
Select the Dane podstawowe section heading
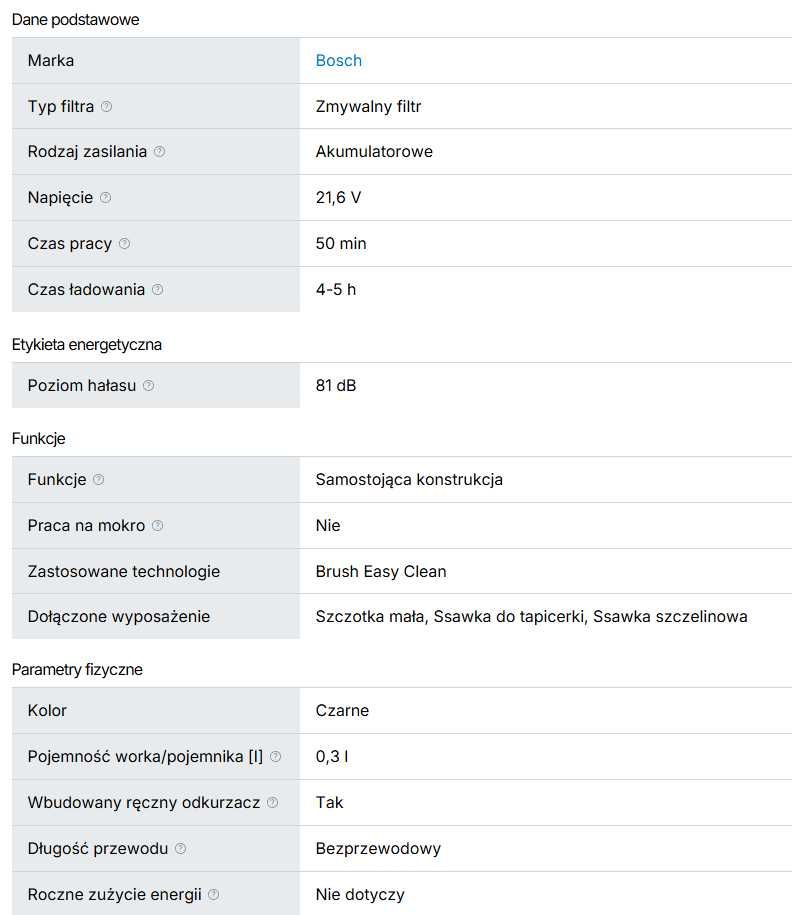coord(75,20)
